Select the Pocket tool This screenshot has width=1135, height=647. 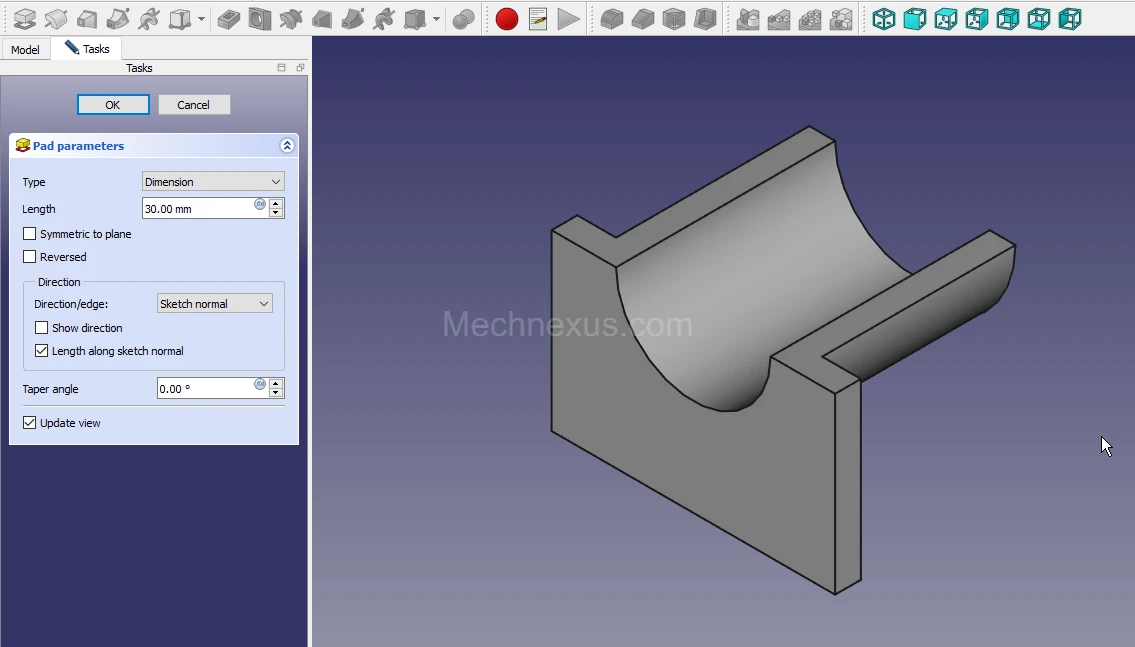(229, 18)
